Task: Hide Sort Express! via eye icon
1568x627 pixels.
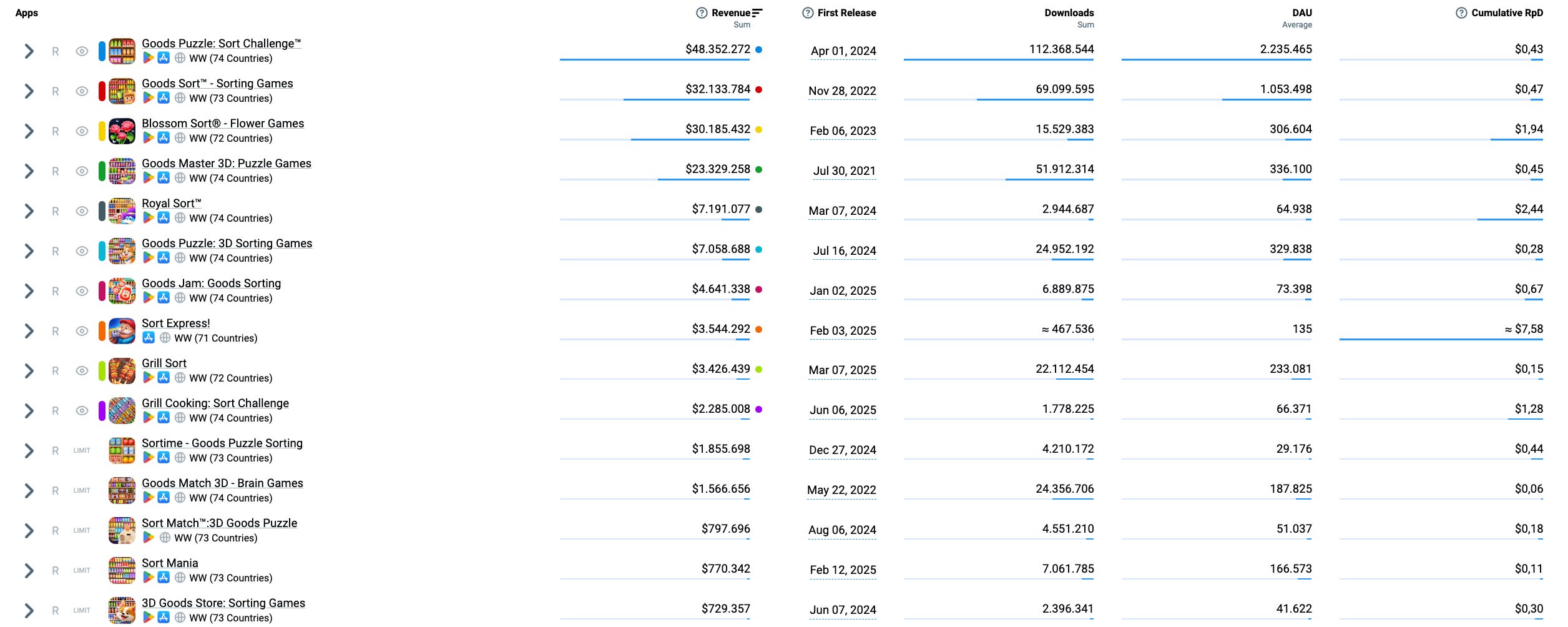Action: tap(82, 331)
